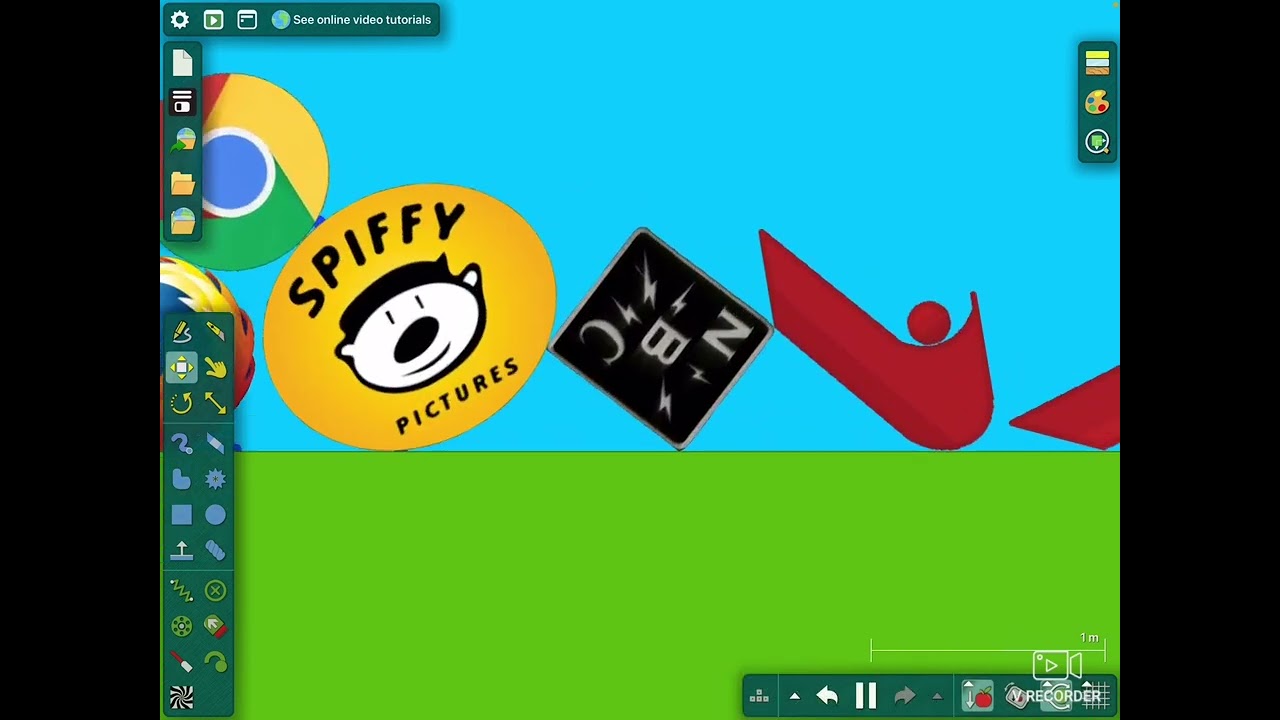Open the options gear menu
Viewport: 1280px width, 720px height.
pyautogui.click(x=180, y=19)
